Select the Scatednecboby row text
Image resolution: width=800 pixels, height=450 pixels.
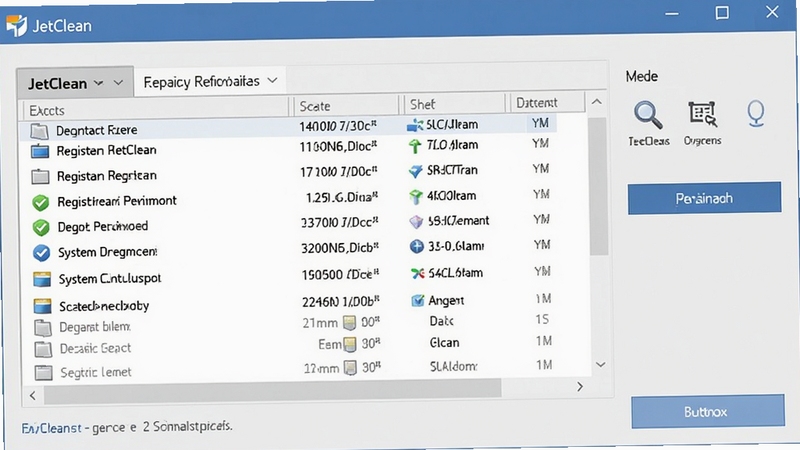tap(104, 306)
